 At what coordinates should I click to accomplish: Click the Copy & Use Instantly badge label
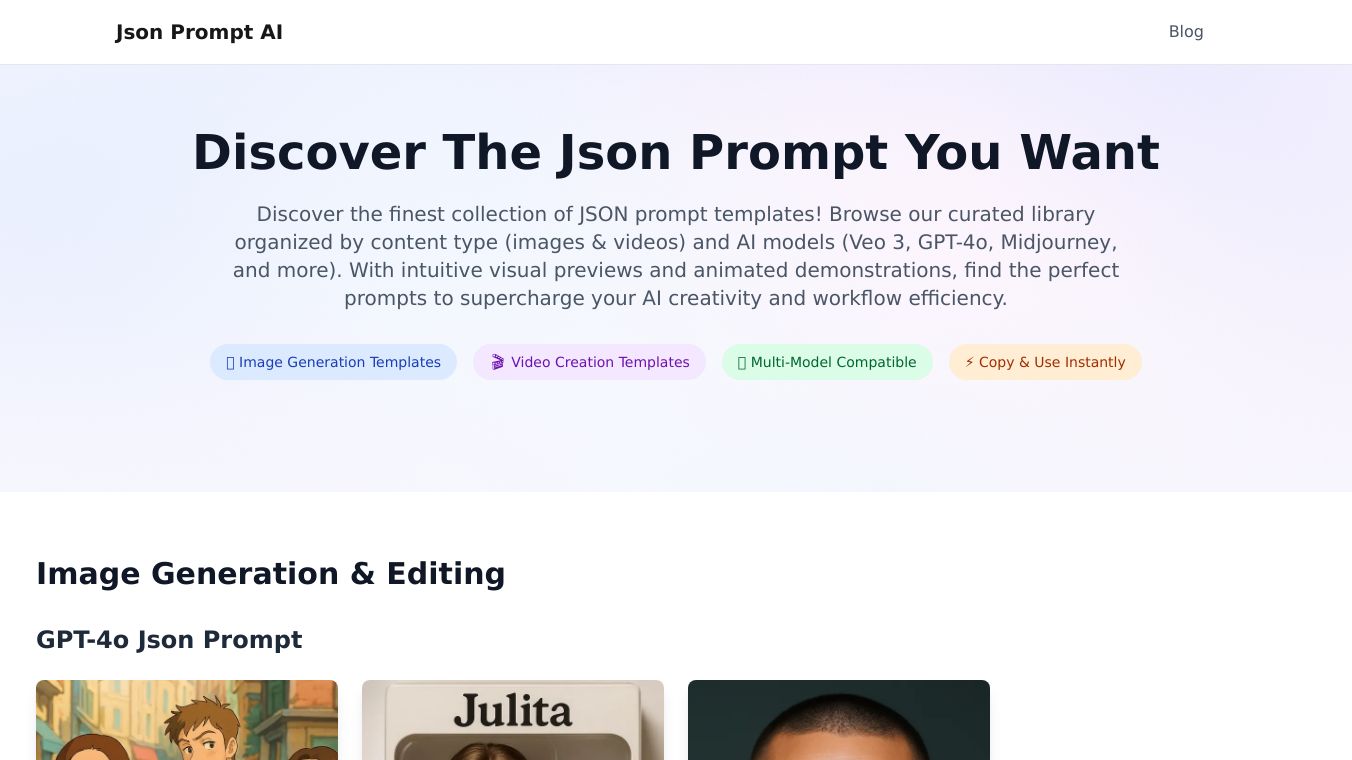pyautogui.click(x=1052, y=362)
